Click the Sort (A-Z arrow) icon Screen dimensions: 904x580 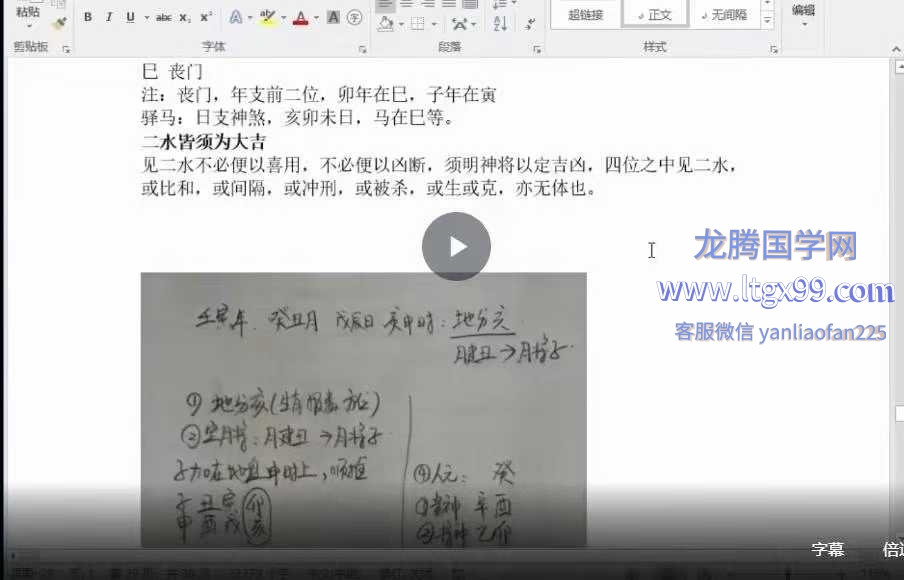click(500, 24)
